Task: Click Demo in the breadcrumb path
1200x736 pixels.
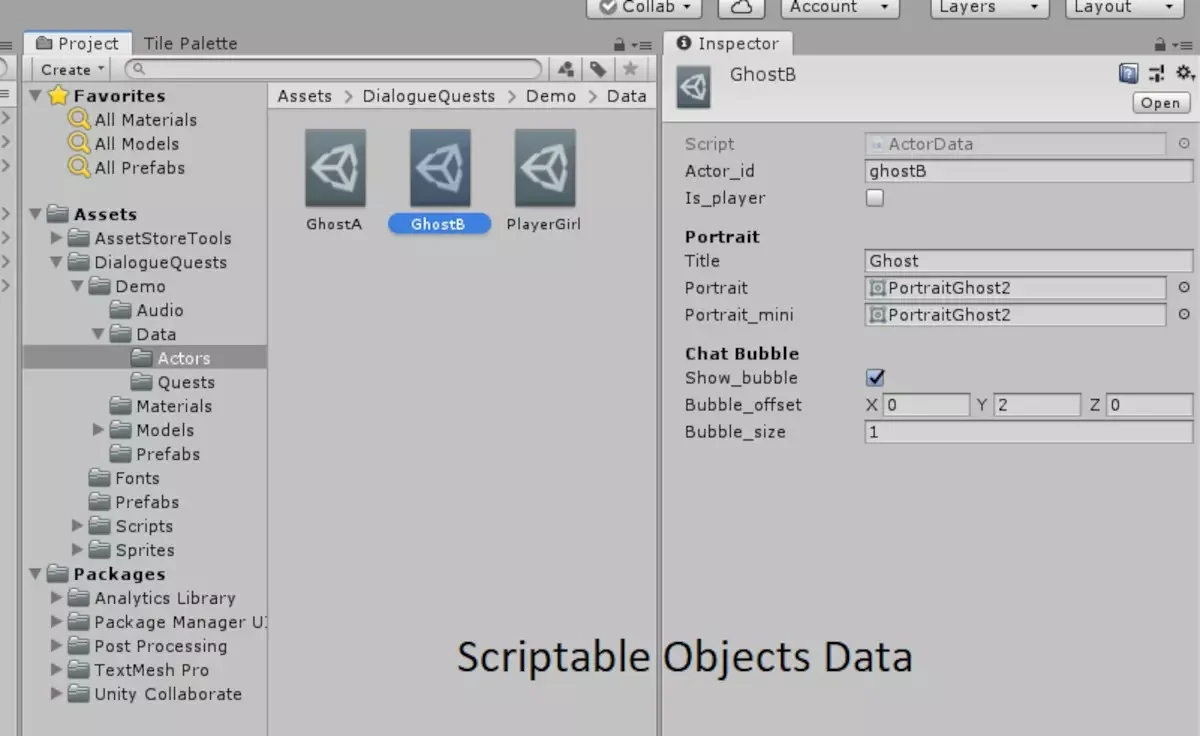Action: [x=551, y=96]
